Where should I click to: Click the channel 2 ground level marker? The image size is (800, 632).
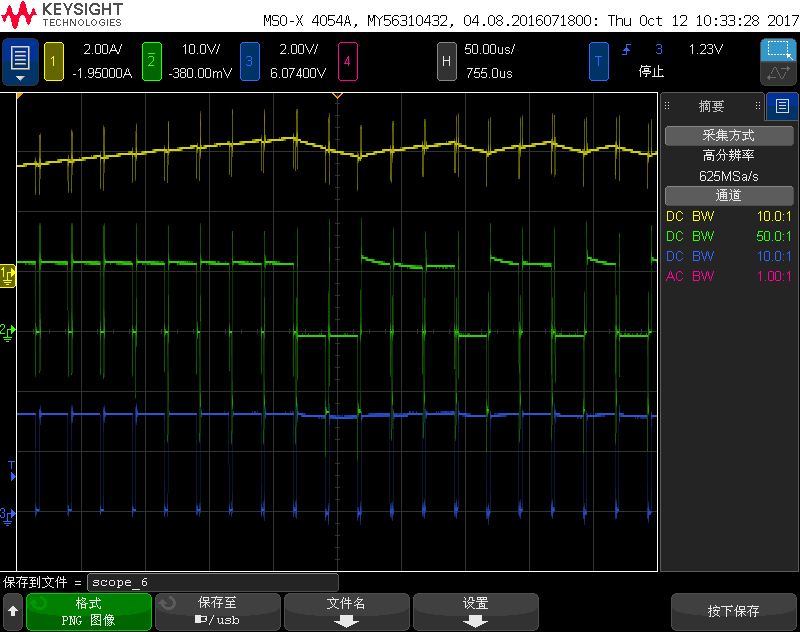7,332
